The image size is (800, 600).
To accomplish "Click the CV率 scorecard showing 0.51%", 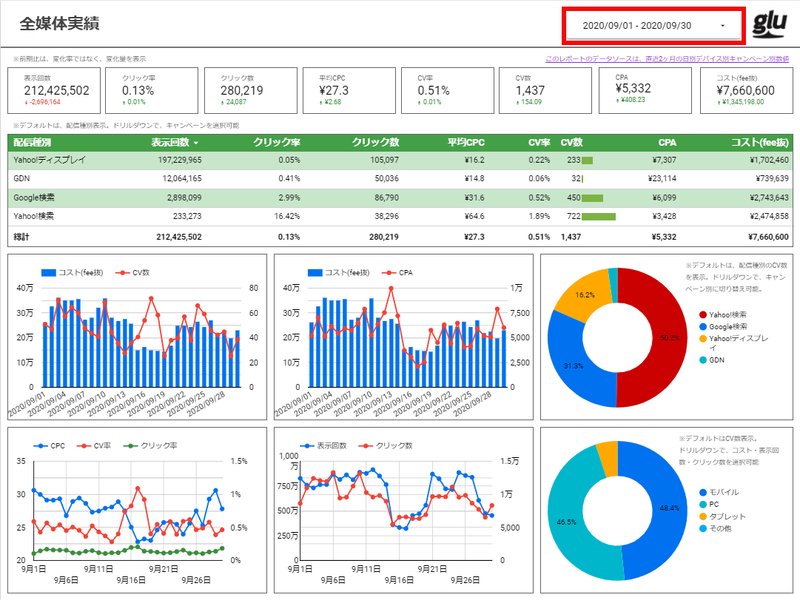I will (x=447, y=90).
